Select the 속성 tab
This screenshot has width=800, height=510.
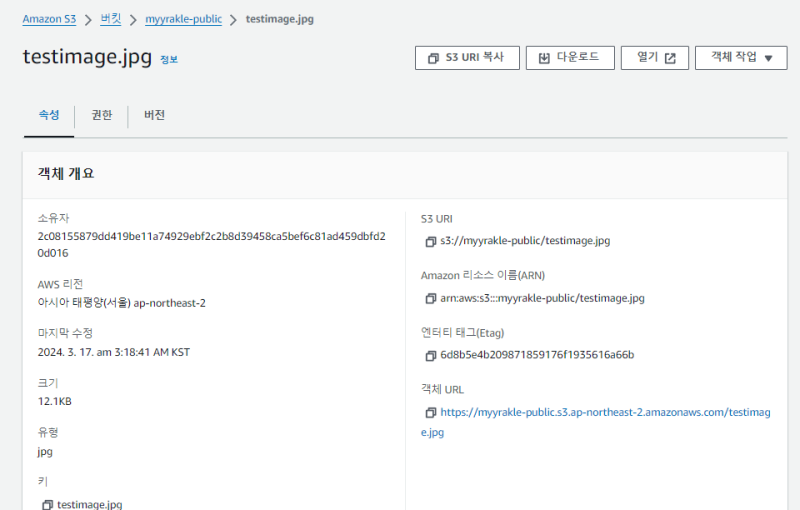pos(49,115)
